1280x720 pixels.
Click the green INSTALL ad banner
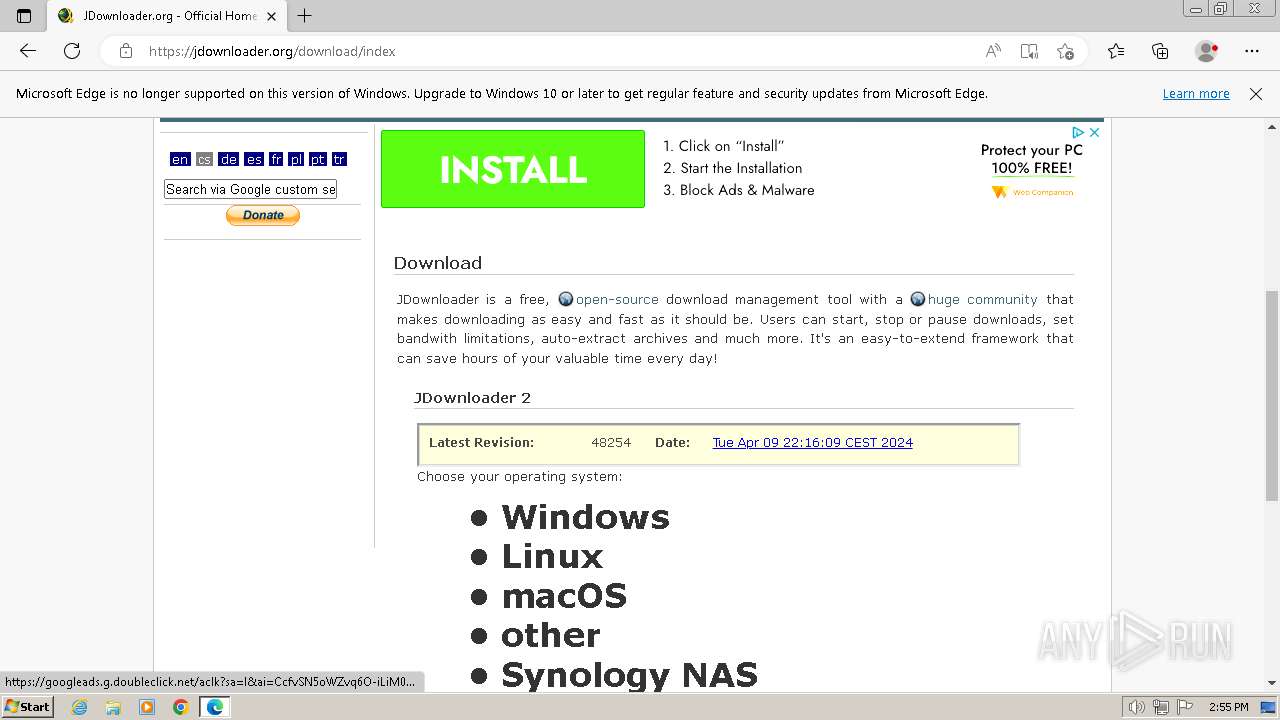tap(513, 169)
